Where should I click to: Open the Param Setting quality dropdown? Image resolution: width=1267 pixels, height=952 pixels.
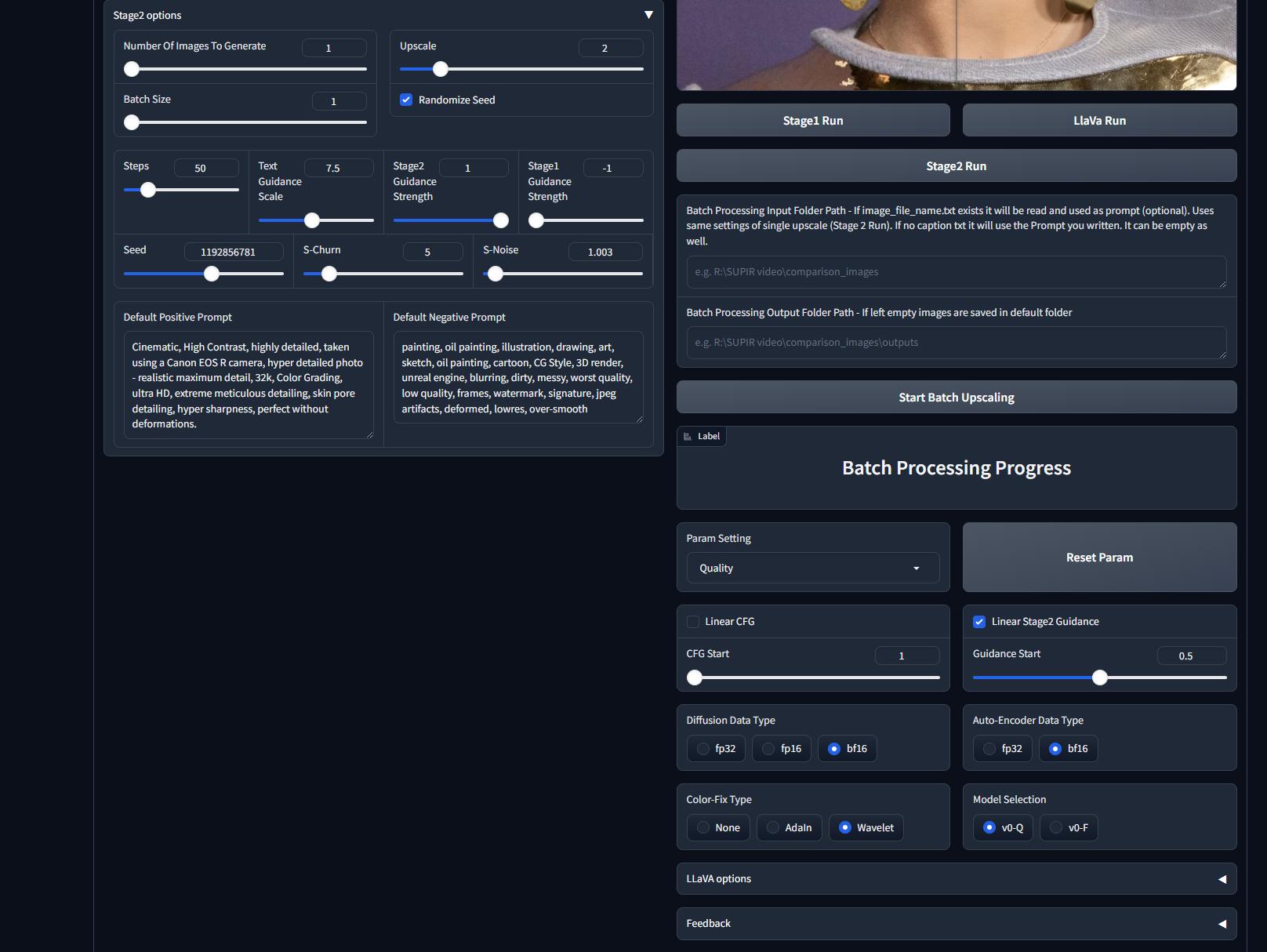click(x=812, y=568)
